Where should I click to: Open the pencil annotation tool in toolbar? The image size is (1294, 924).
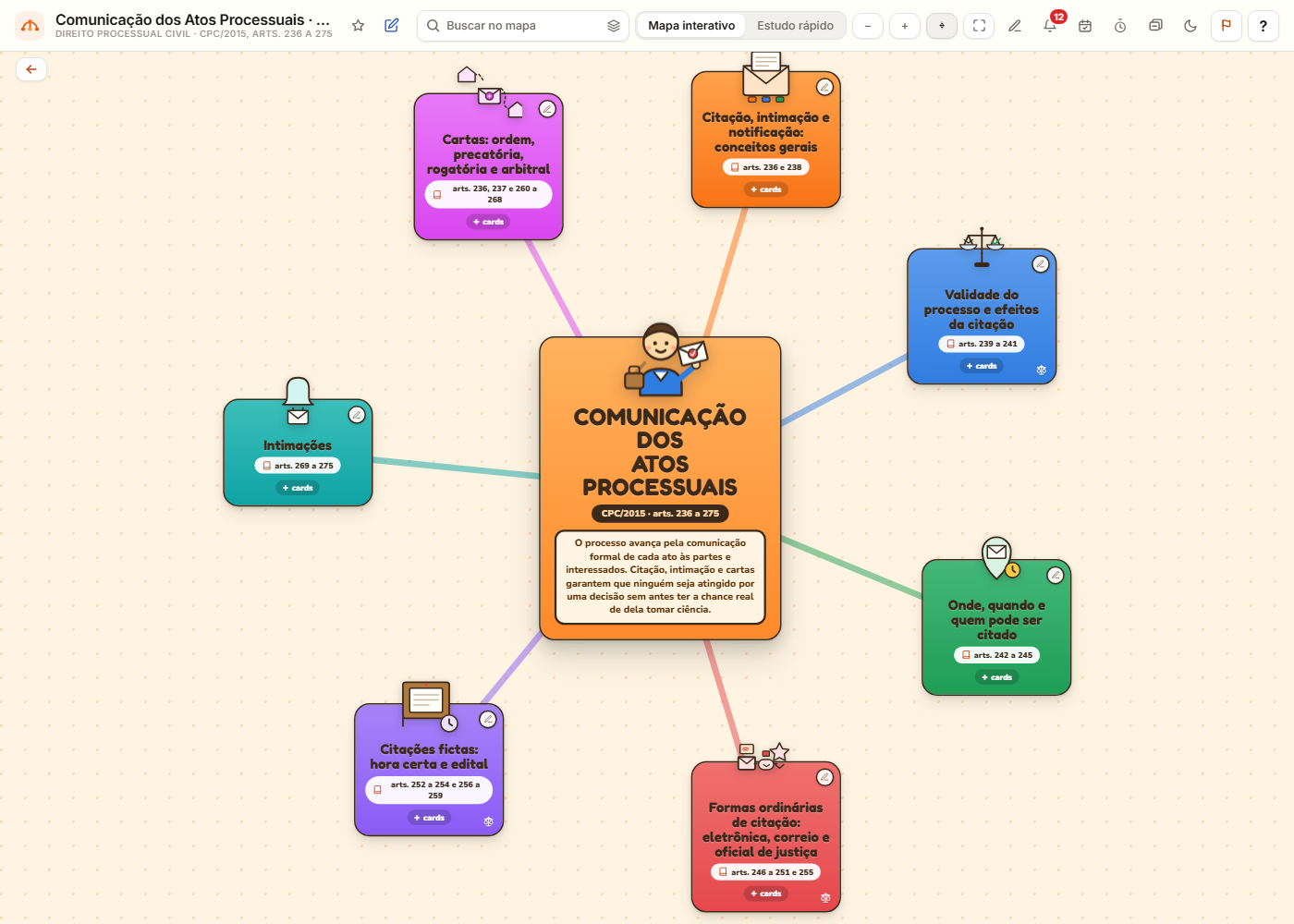(x=1015, y=26)
